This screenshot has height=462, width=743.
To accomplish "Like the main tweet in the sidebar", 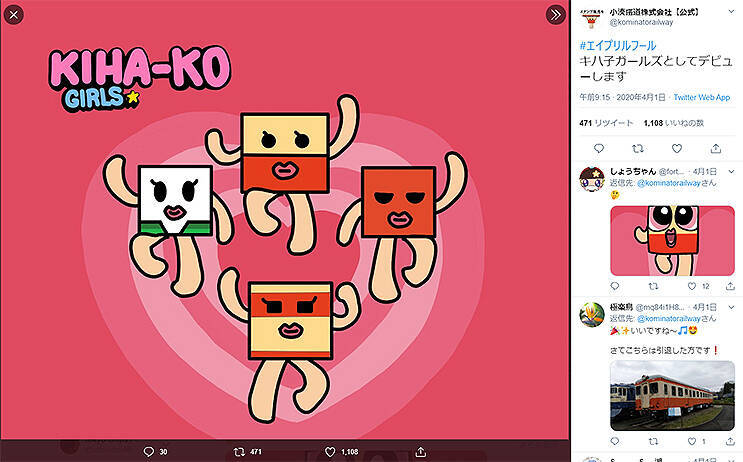I will pos(676,148).
